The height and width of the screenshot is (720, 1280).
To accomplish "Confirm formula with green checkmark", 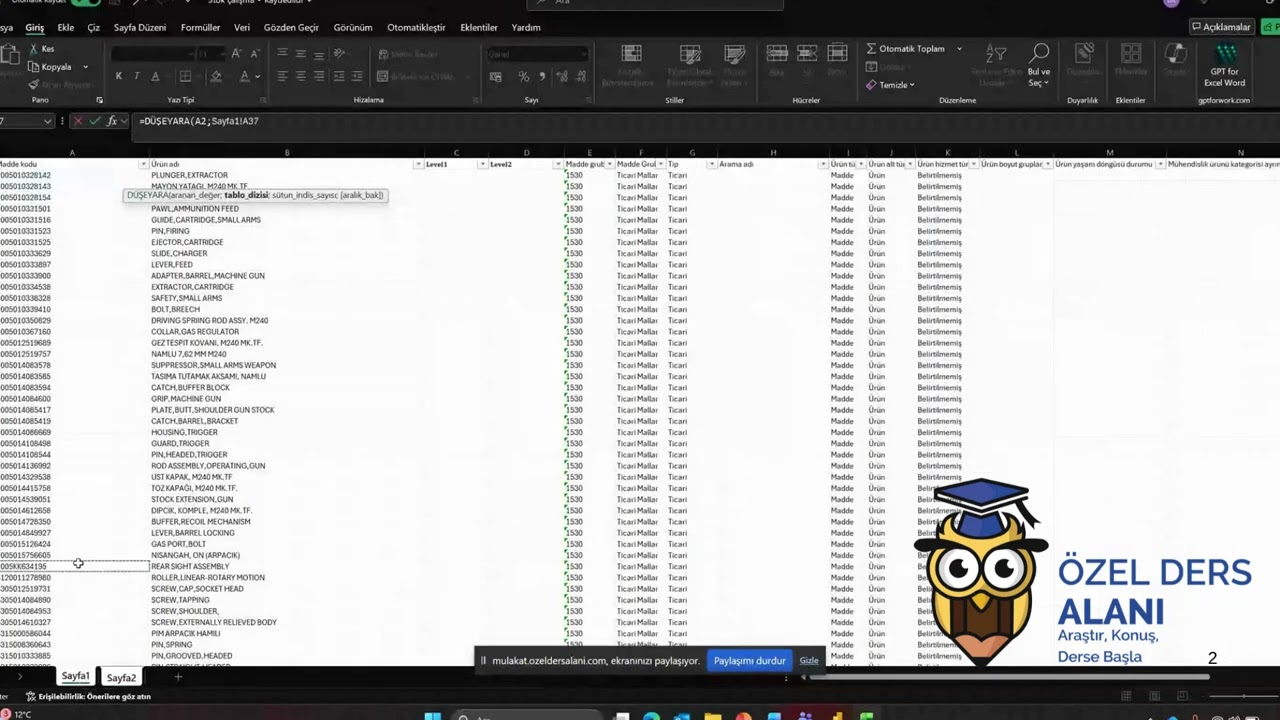I will pos(95,121).
